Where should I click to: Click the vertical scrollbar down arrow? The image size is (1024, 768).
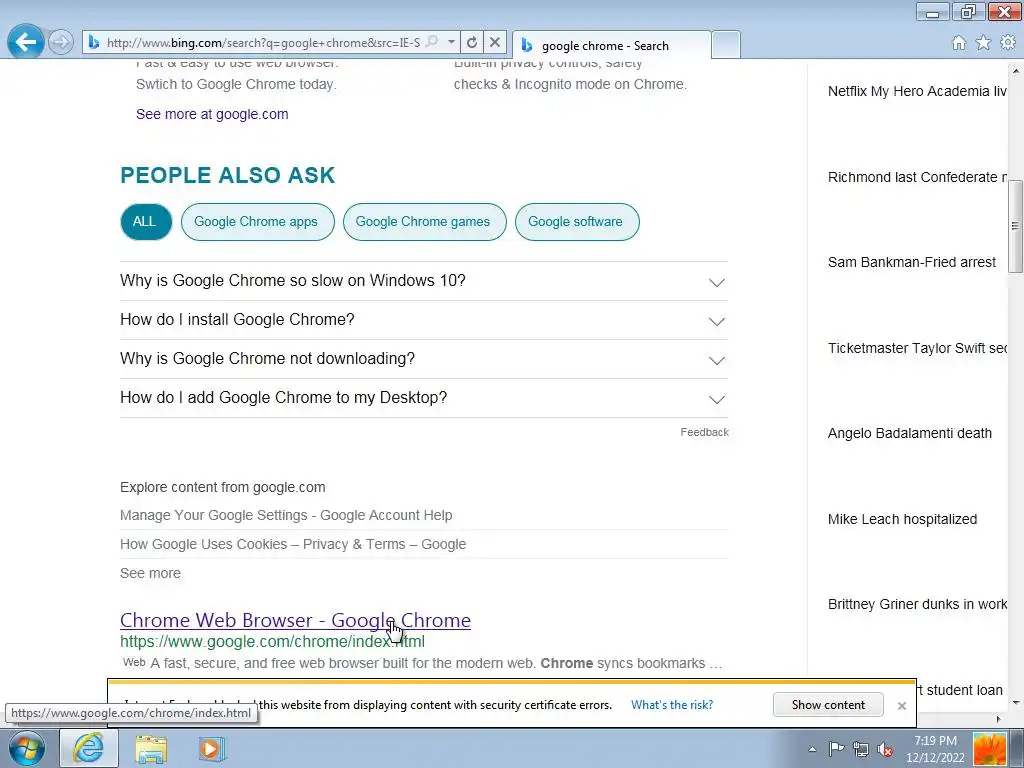coord(1016,703)
